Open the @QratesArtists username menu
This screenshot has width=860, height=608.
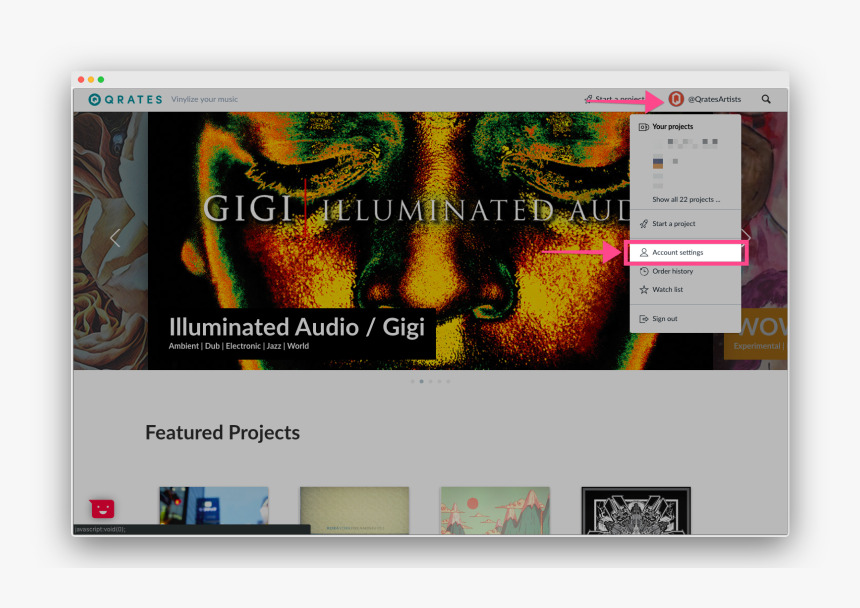pos(714,99)
